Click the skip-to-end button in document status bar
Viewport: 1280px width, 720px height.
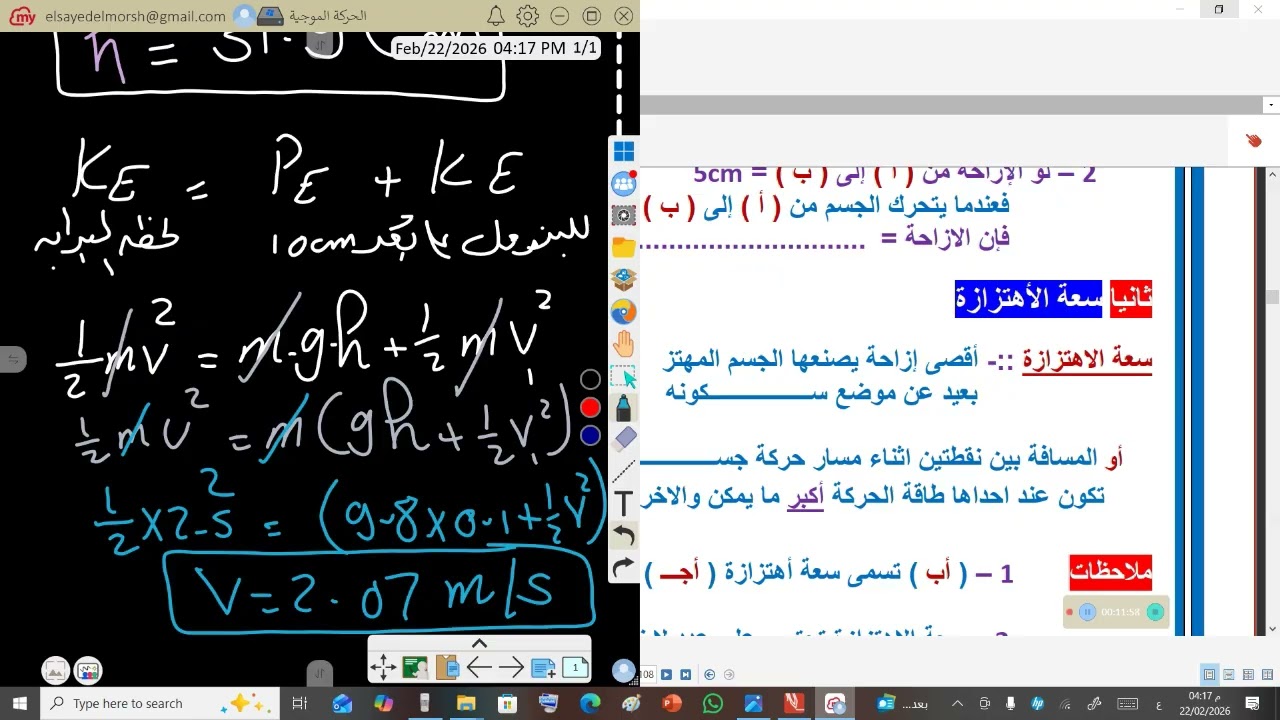tap(686, 675)
